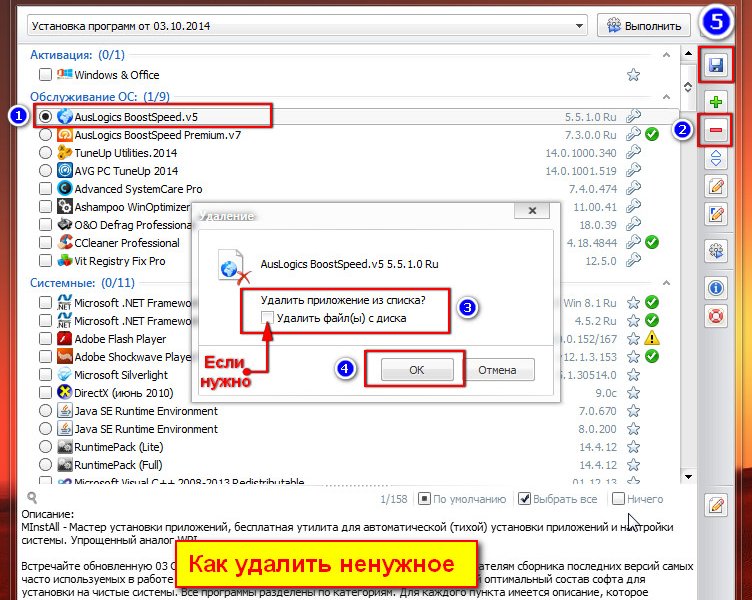Click the star on Adobe Shockwave Player row
This screenshot has width=752, height=600.
(634, 357)
